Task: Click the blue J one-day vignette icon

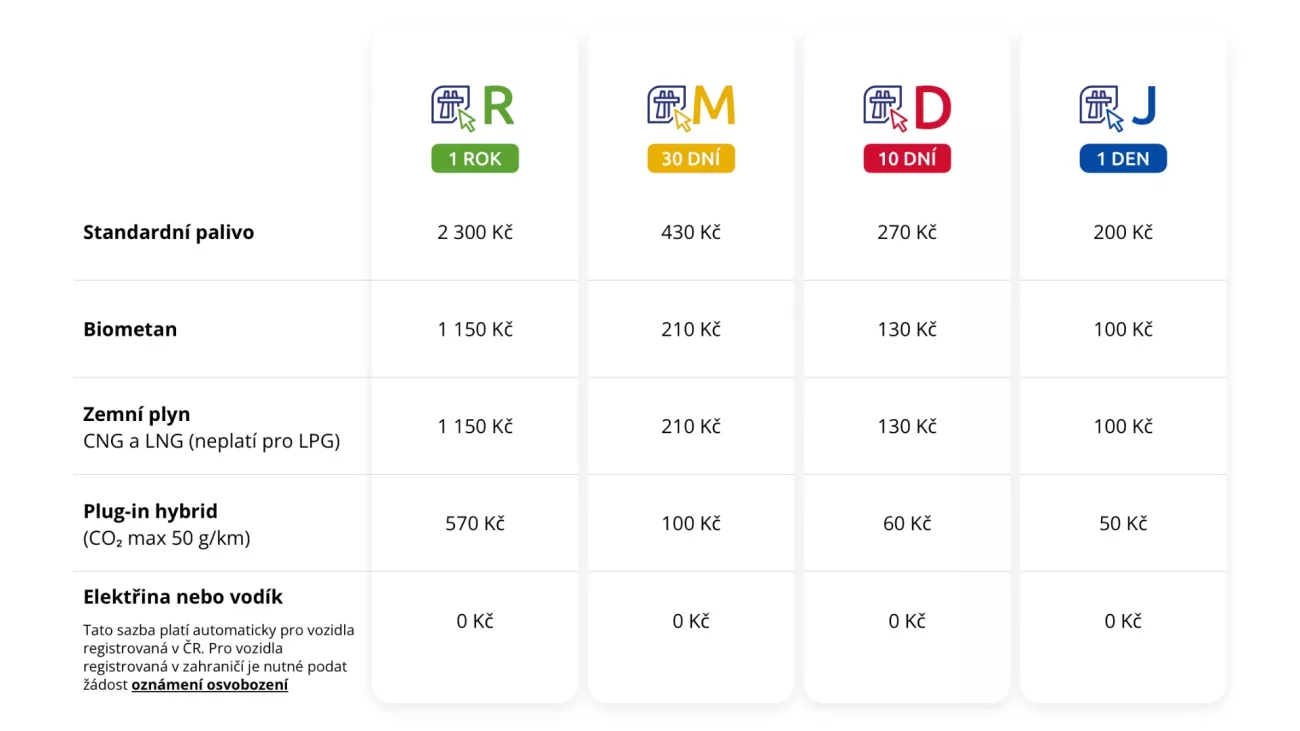Action: tap(1120, 108)
